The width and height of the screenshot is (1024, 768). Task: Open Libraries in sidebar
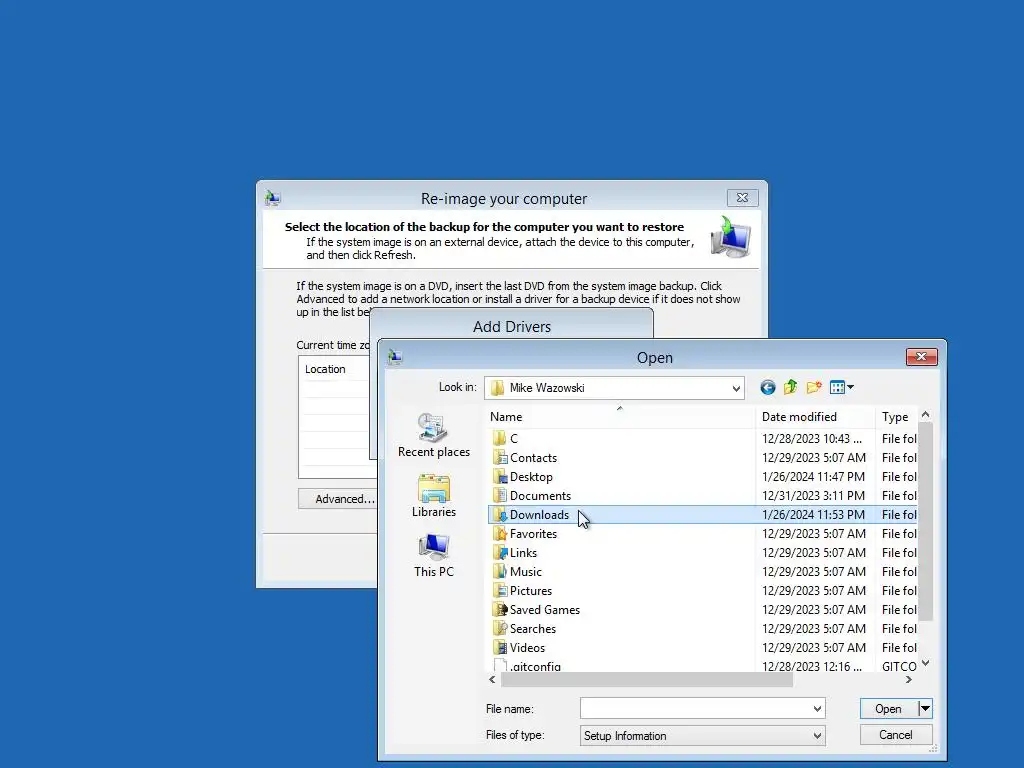434,496
